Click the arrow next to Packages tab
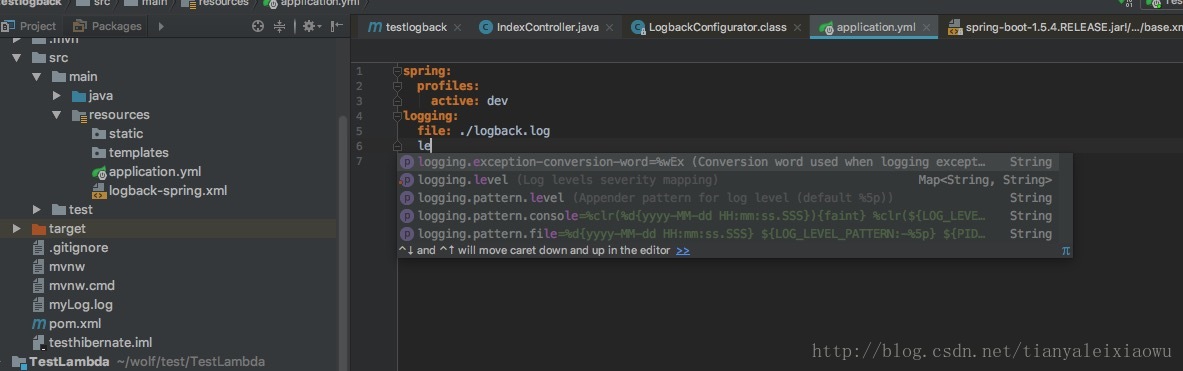 pyautogui.click(x=161, y=26)
